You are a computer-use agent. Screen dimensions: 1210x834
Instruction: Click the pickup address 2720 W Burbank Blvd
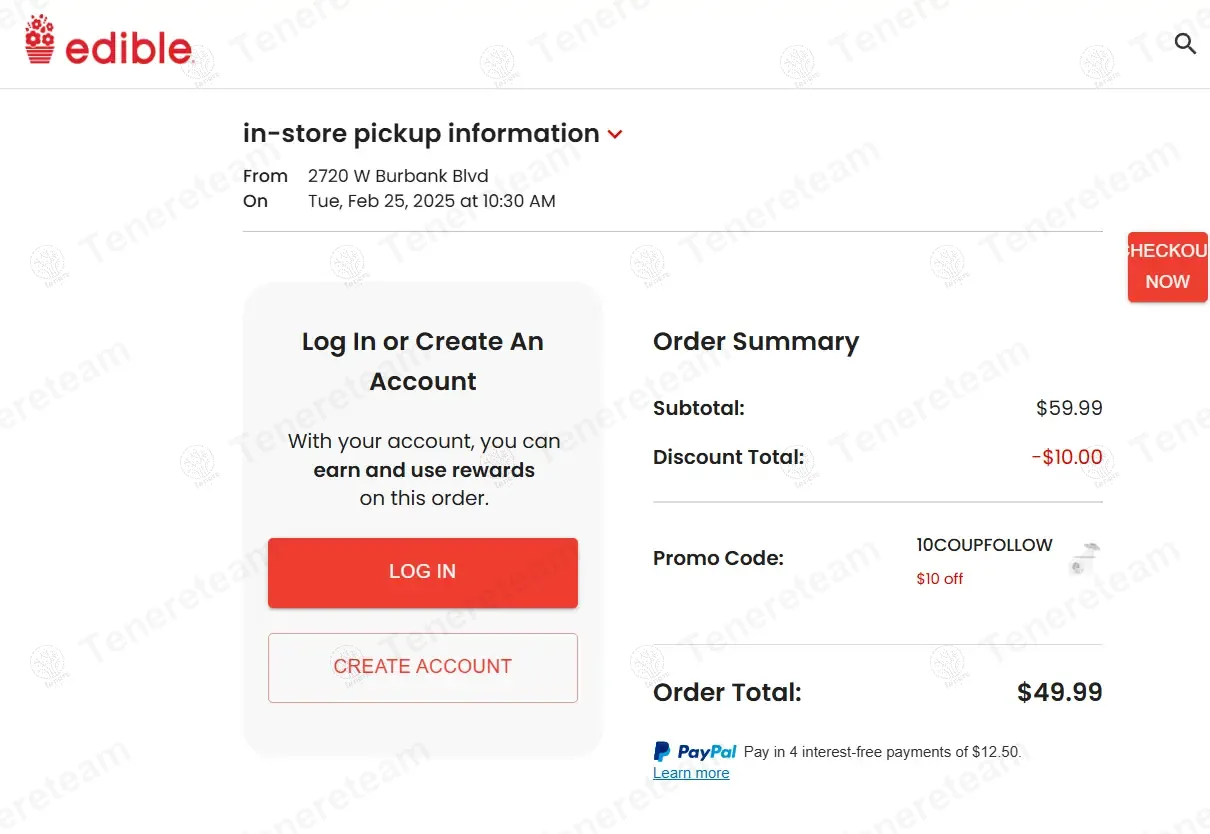(x=398, y=176)
